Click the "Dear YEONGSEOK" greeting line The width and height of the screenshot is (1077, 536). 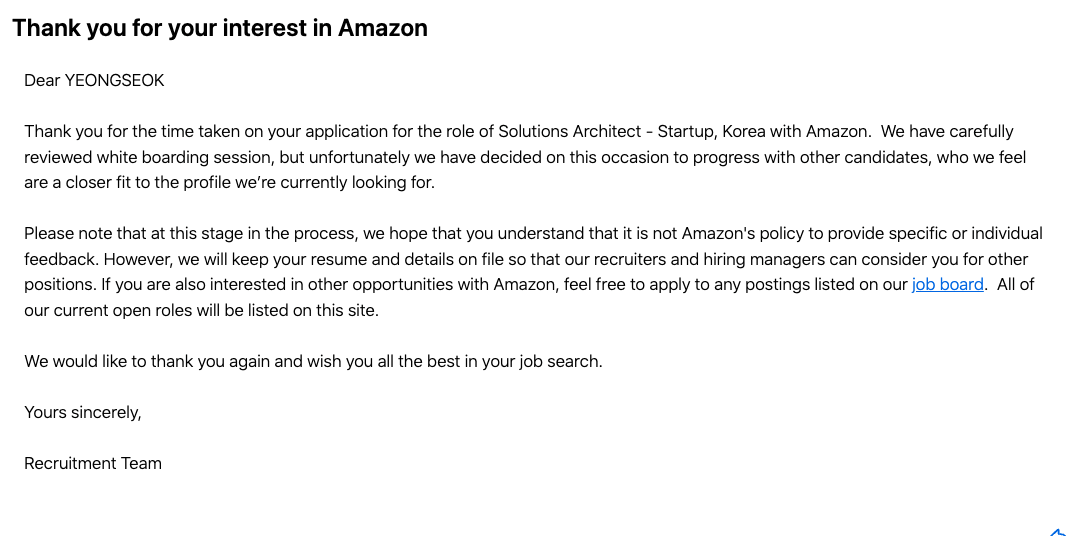point(94,81)
